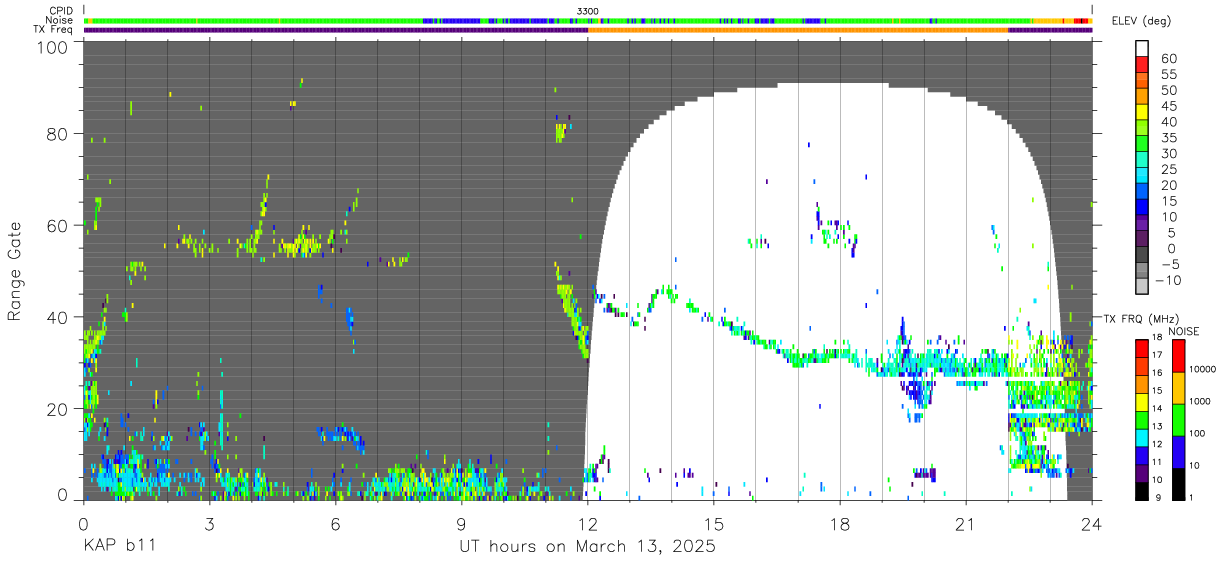This screenshot has width=1228, height=567.
Task: Click the orange segment of the TX Freq bar
Action: 798,30
